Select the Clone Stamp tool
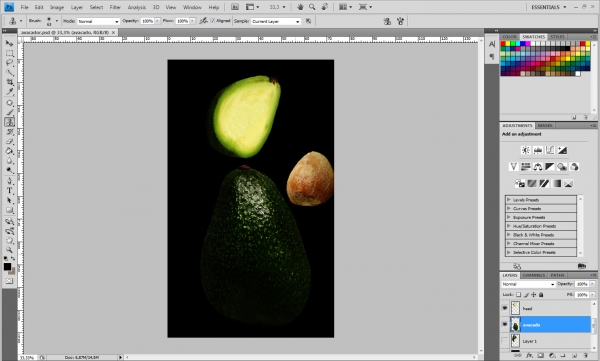This screenshot has height=361, width=600. 10,122
